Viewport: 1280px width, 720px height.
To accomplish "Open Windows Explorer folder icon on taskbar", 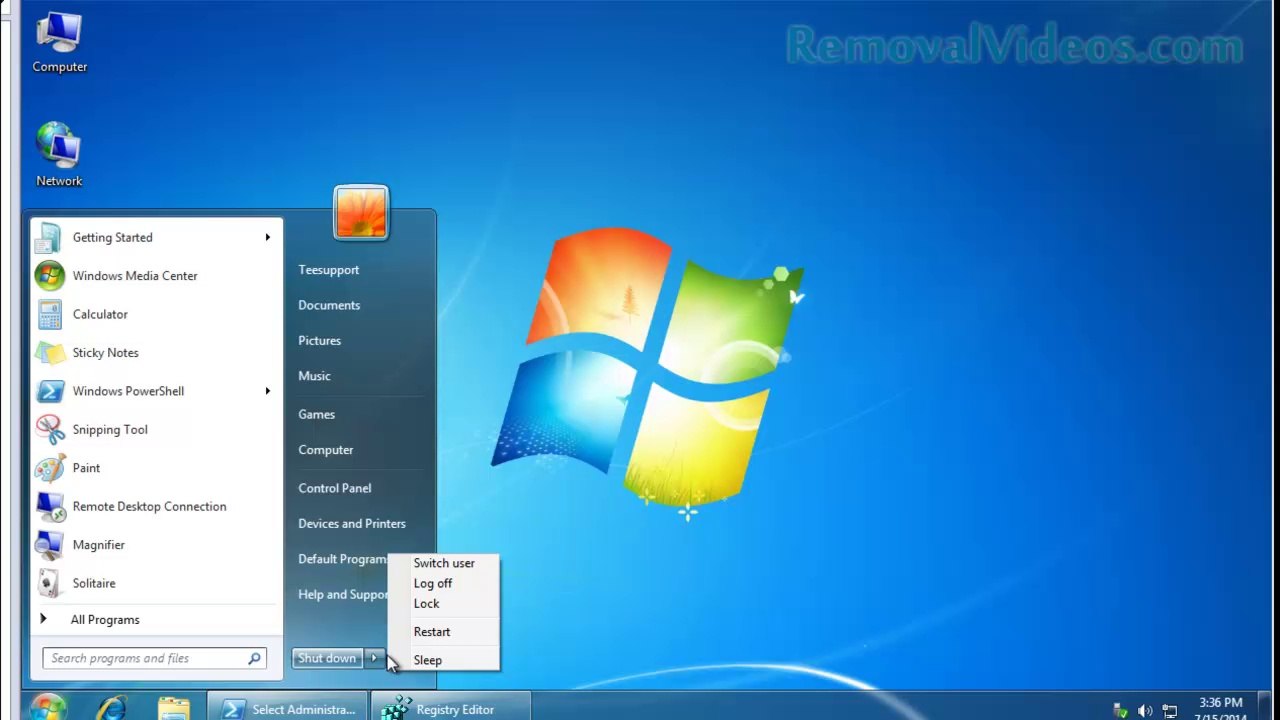I will (173, 708).
